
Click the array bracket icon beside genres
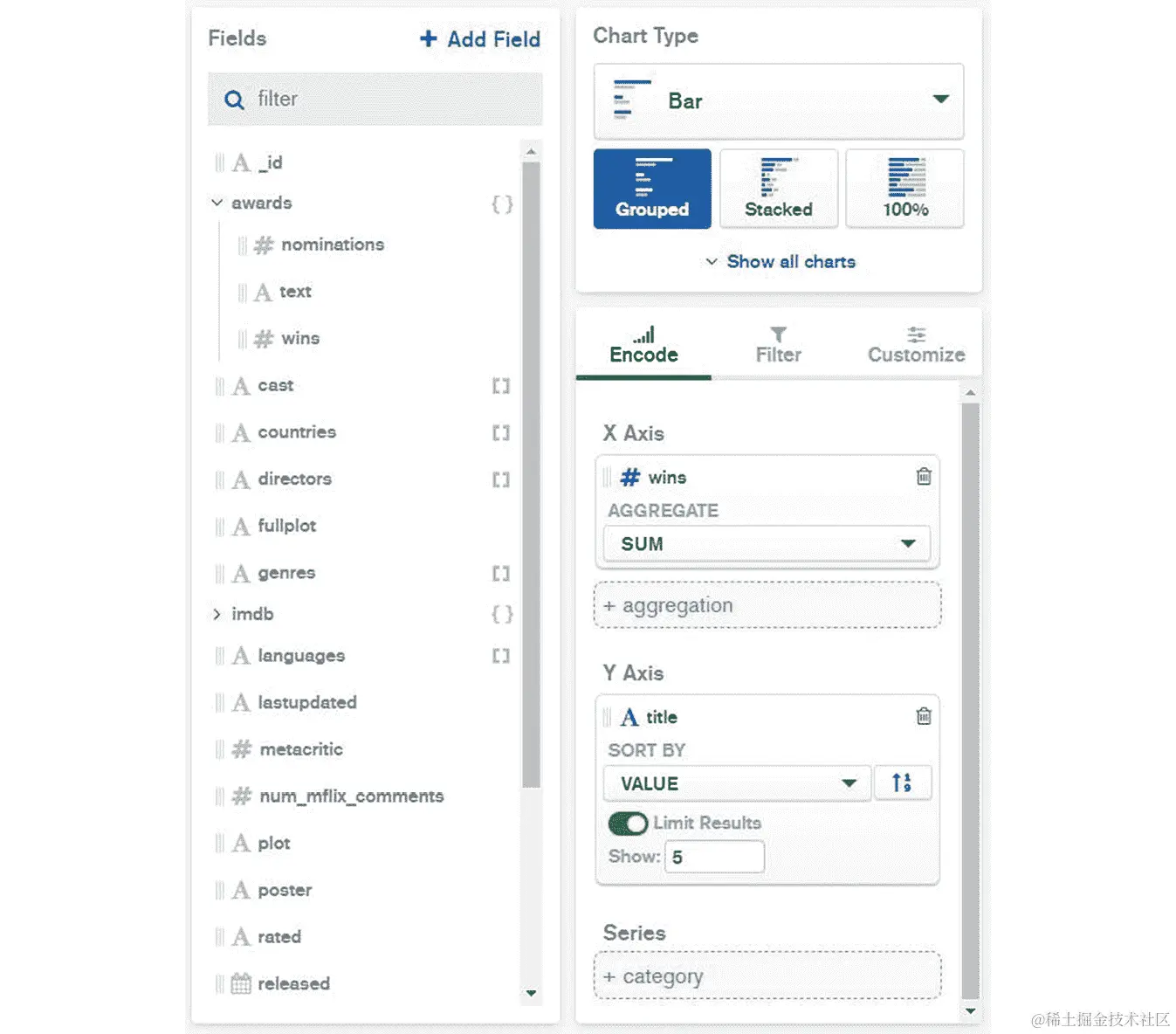pyautogui.click(x=501, y=574)
